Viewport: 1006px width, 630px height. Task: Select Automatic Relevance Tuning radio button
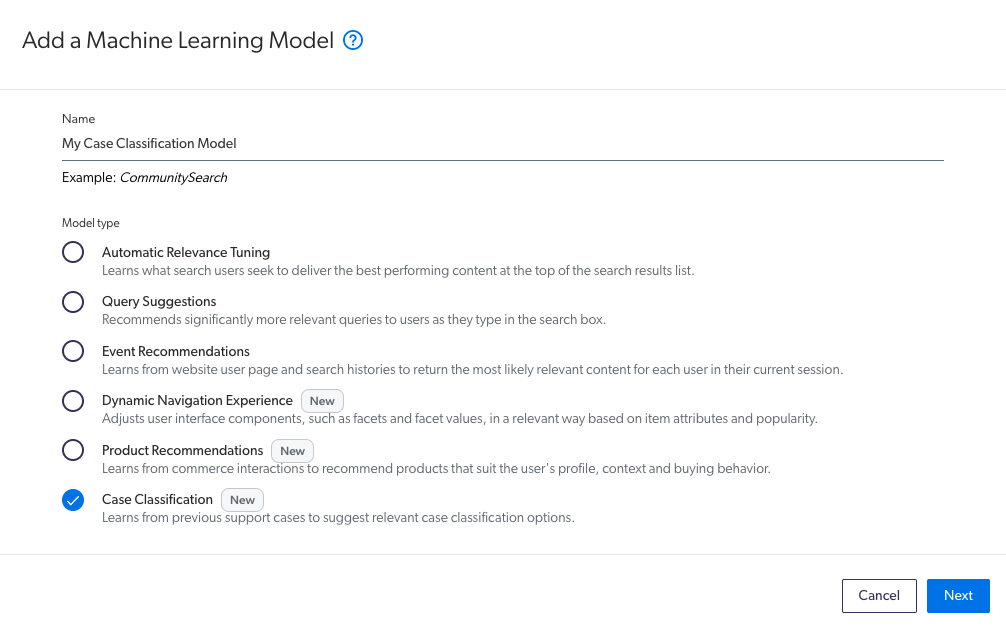click(73, 252)
